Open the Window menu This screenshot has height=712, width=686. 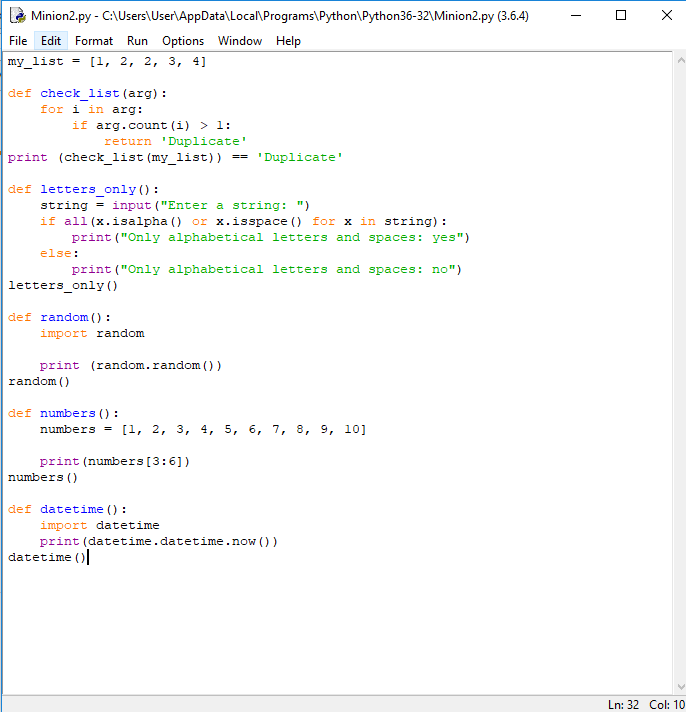(x=240, y=41)
